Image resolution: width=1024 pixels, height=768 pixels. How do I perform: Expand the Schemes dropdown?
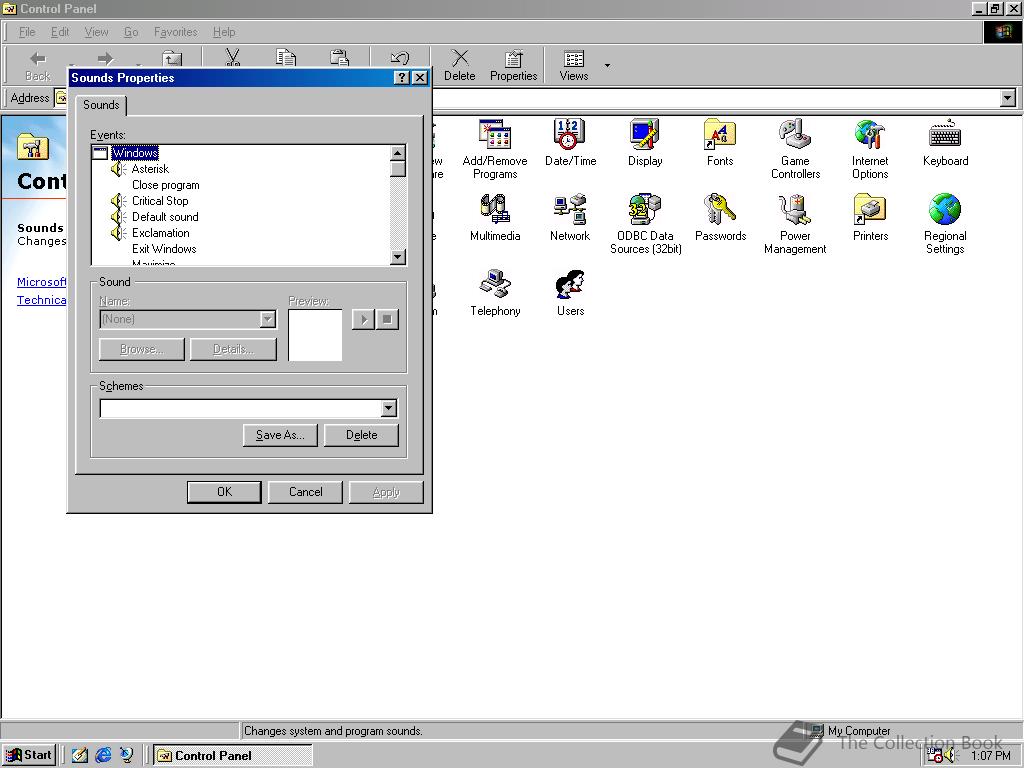click(389, 408)
